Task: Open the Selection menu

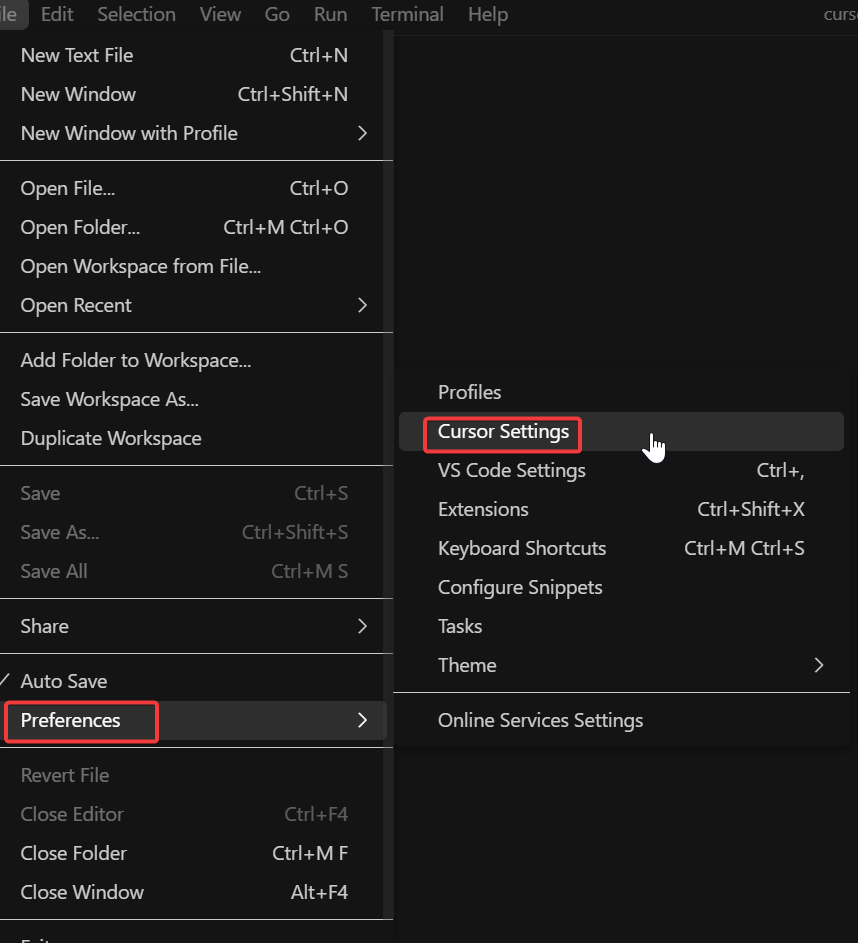Action: click(136, 14)
